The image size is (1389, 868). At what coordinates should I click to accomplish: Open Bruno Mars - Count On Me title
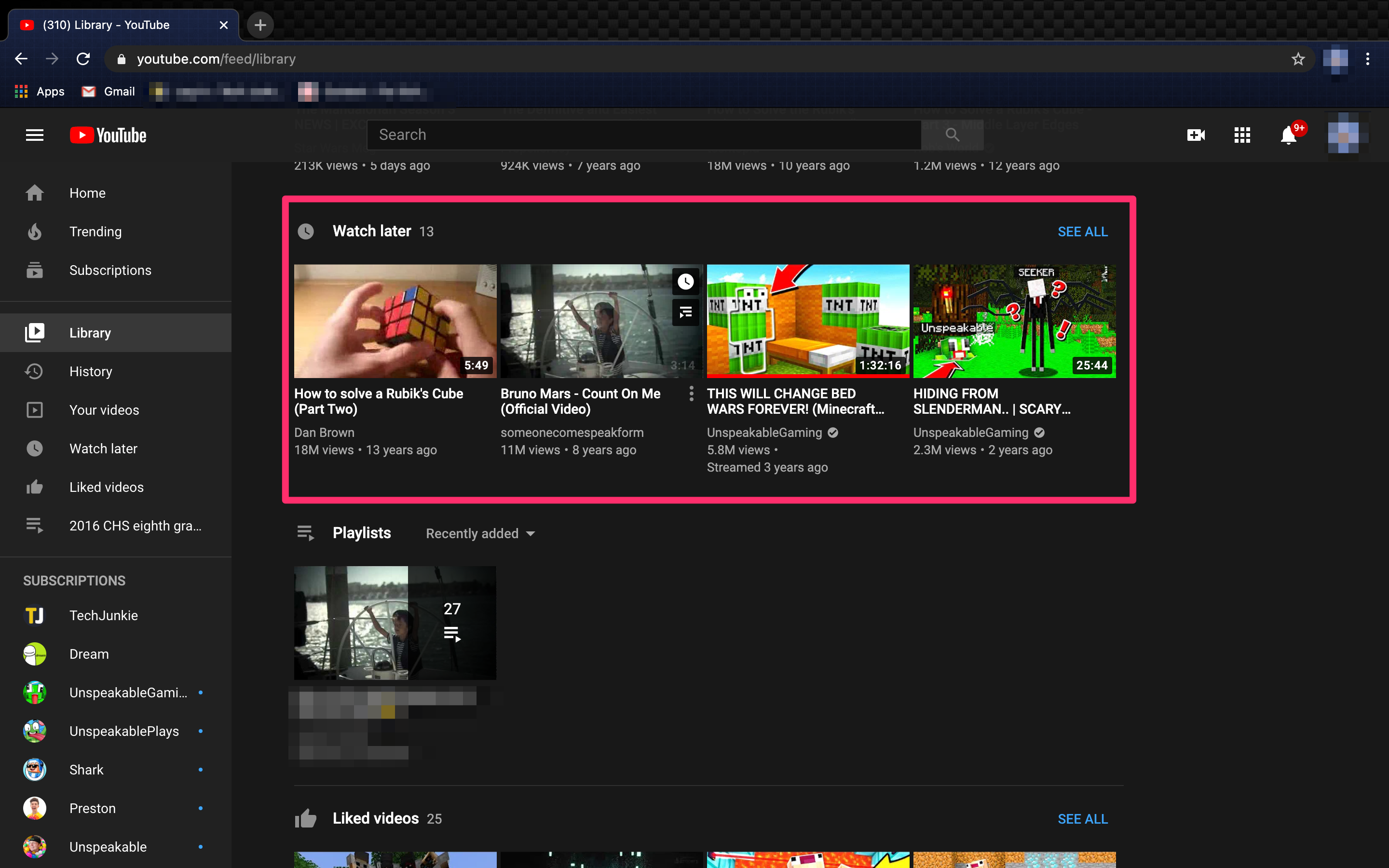pyautogui.click(x=580, y=401)
